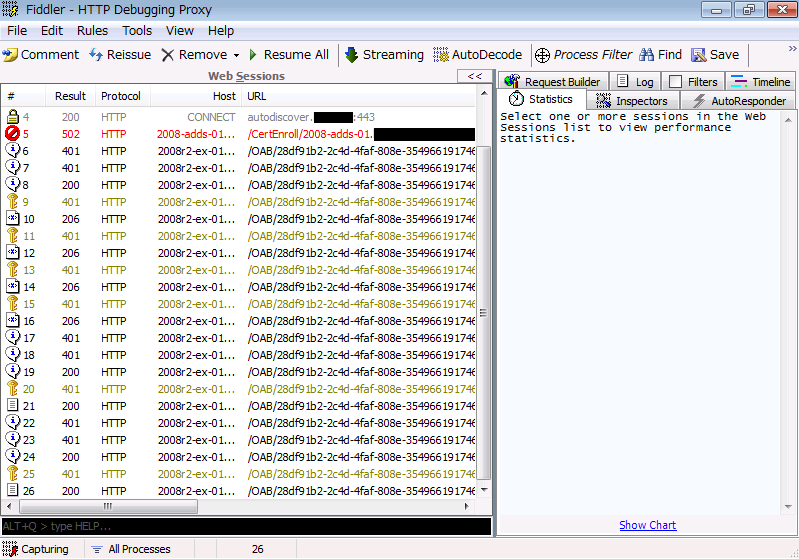This screenshot has width=799, height=559.
Task: Click sessions list scroll-right arrow
Action: click(x=467, y=507)
